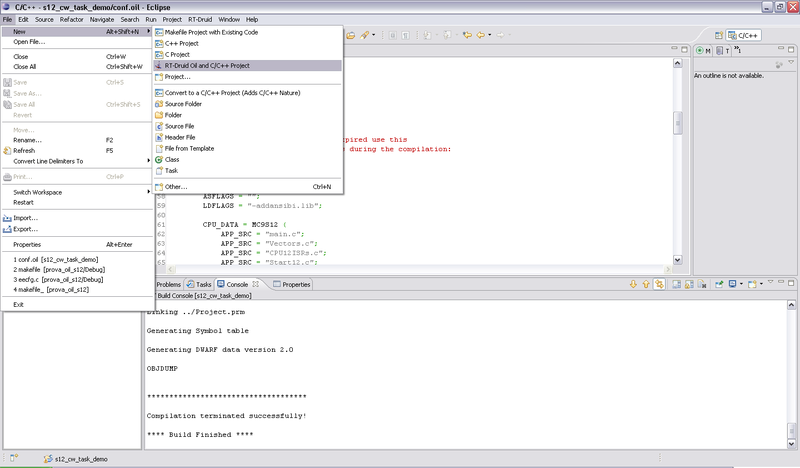Click Exit in the File menu

click(77, 305)
